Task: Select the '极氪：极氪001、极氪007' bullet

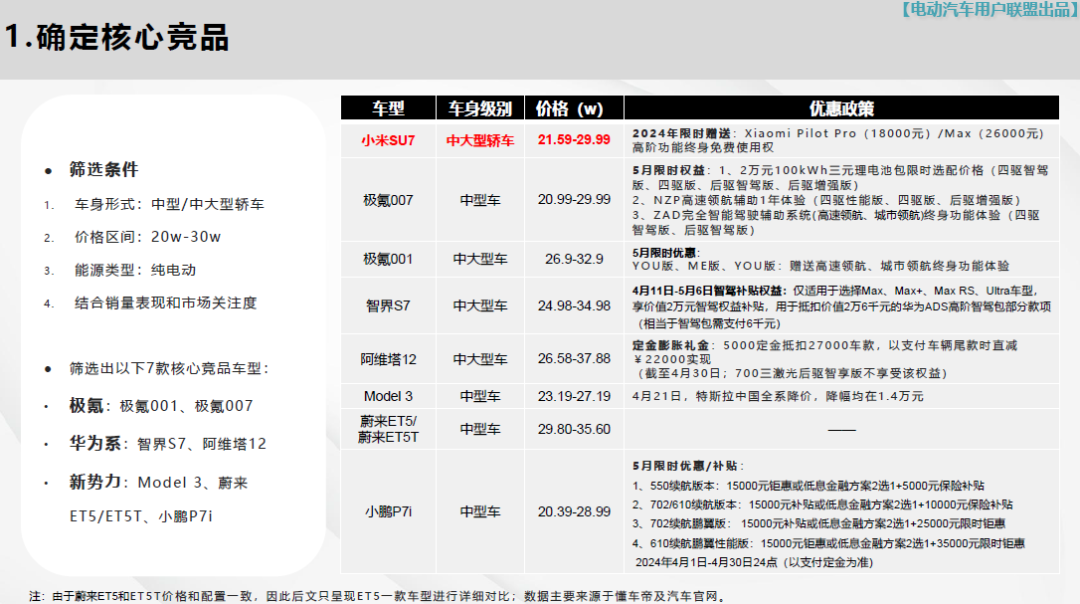Action: pyautogui.click(x=160, y=406)
